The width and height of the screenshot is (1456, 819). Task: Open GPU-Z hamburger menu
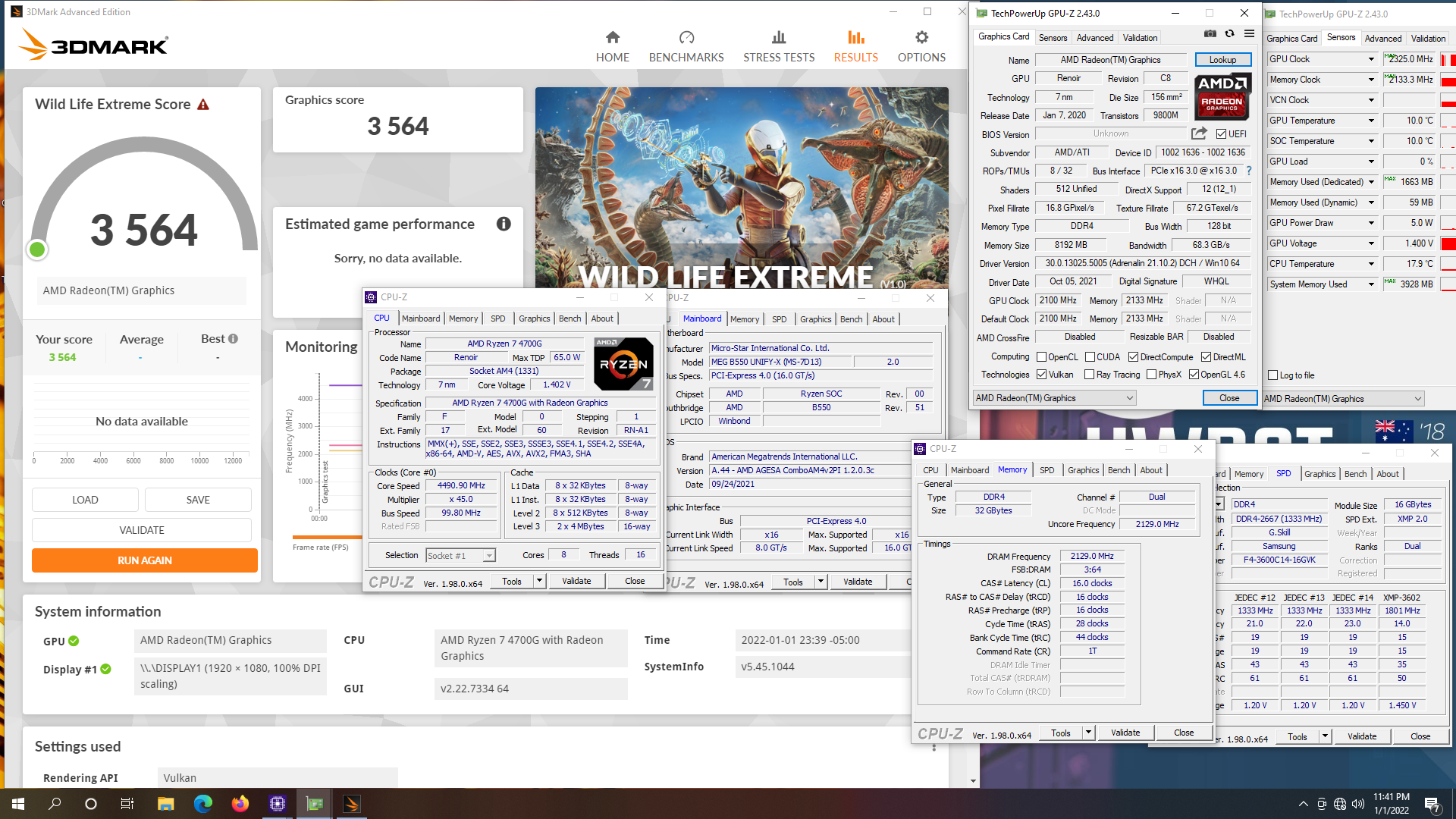1249,34
